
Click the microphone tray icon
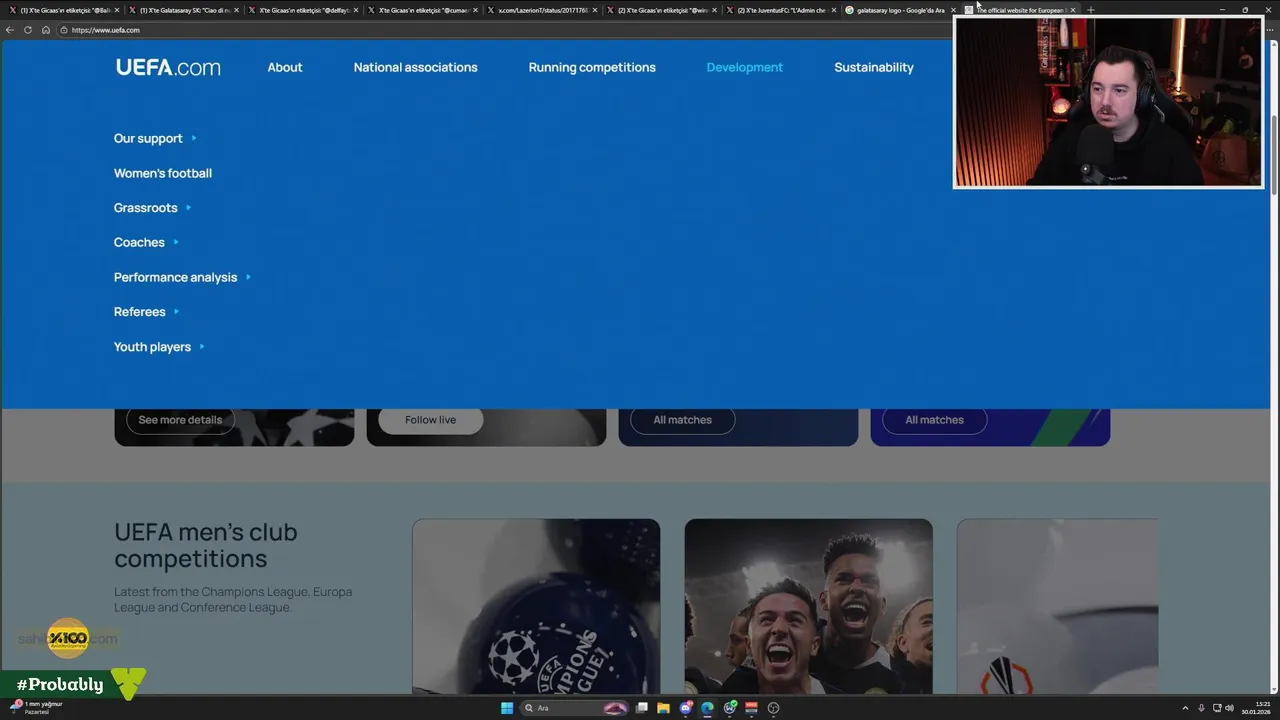(1201, 708)
